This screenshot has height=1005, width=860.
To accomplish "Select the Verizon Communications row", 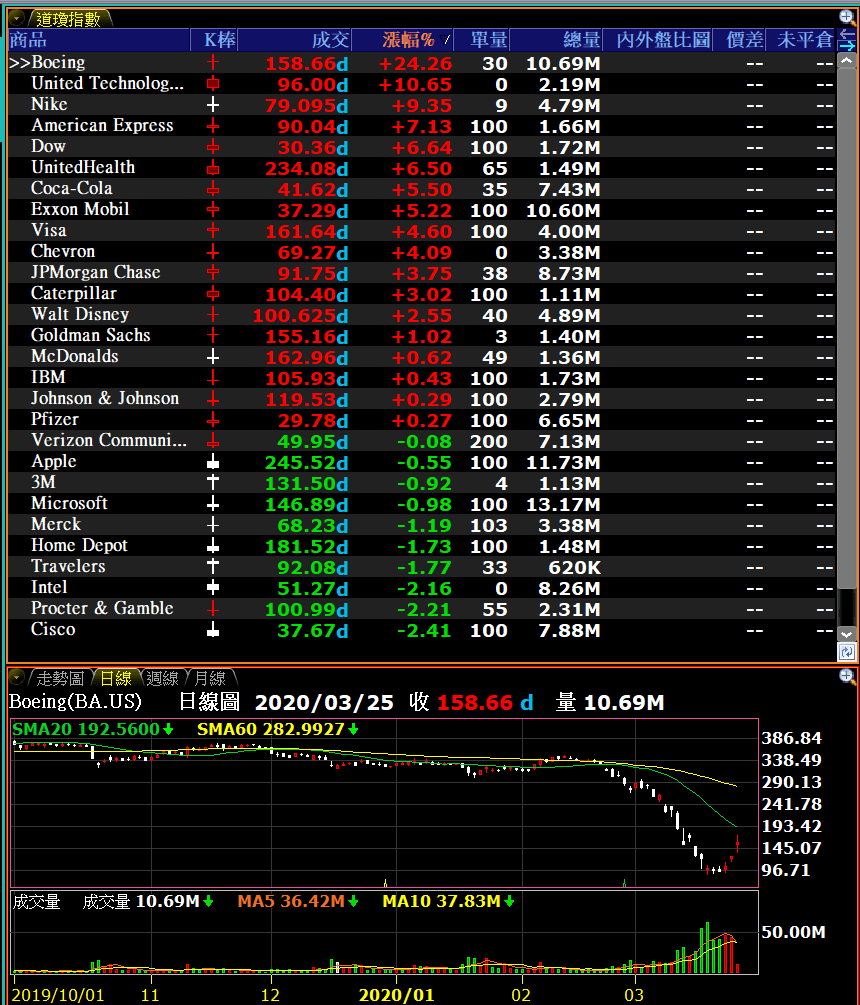I will (x=422, y=441).
